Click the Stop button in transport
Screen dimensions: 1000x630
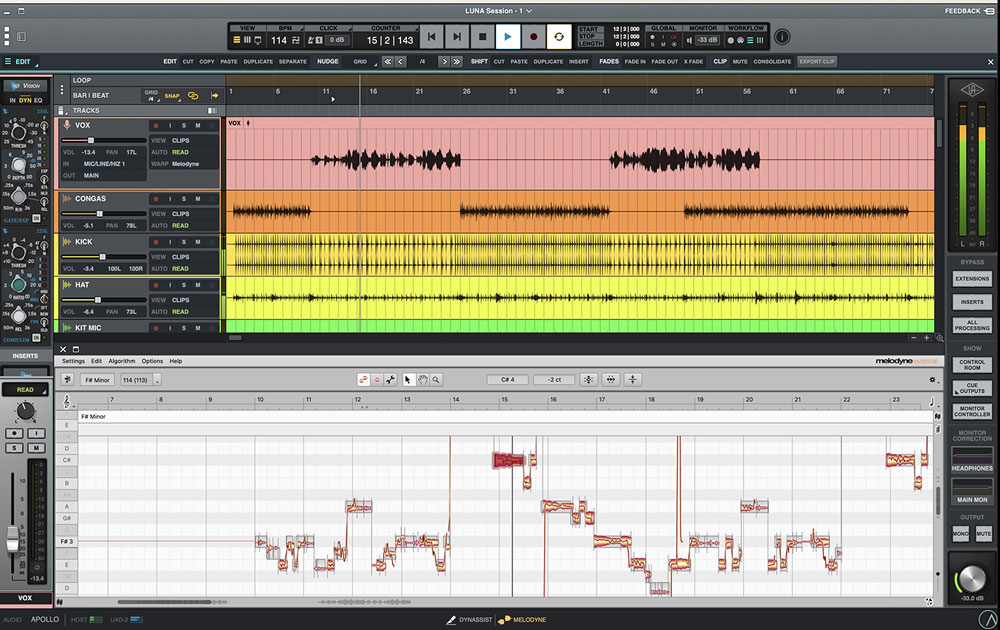[x=482, y=37]
